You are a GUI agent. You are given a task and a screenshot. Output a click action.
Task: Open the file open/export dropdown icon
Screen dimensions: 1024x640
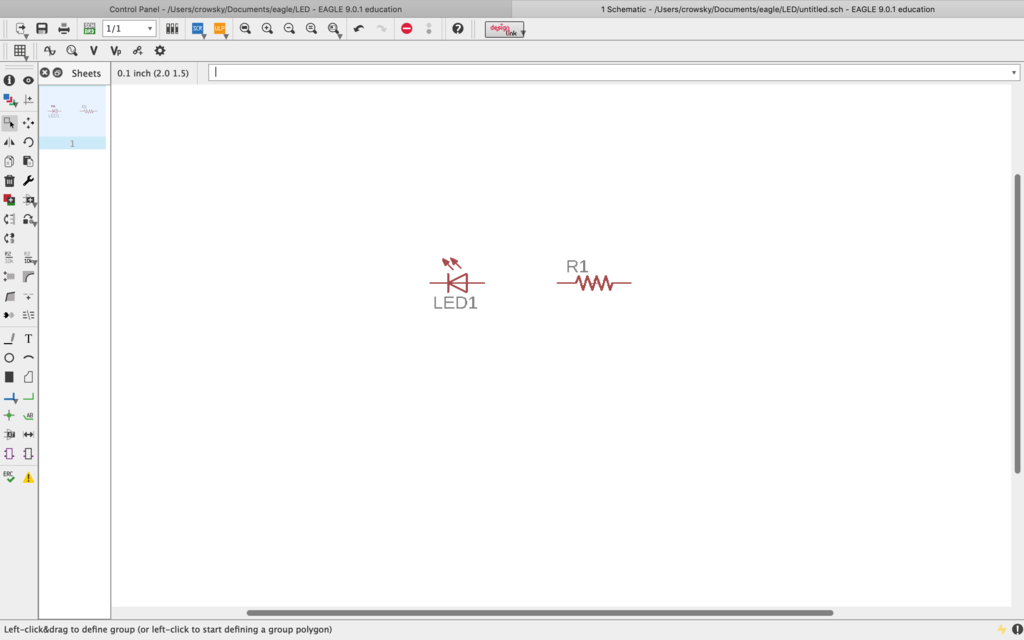coord(21,29)
